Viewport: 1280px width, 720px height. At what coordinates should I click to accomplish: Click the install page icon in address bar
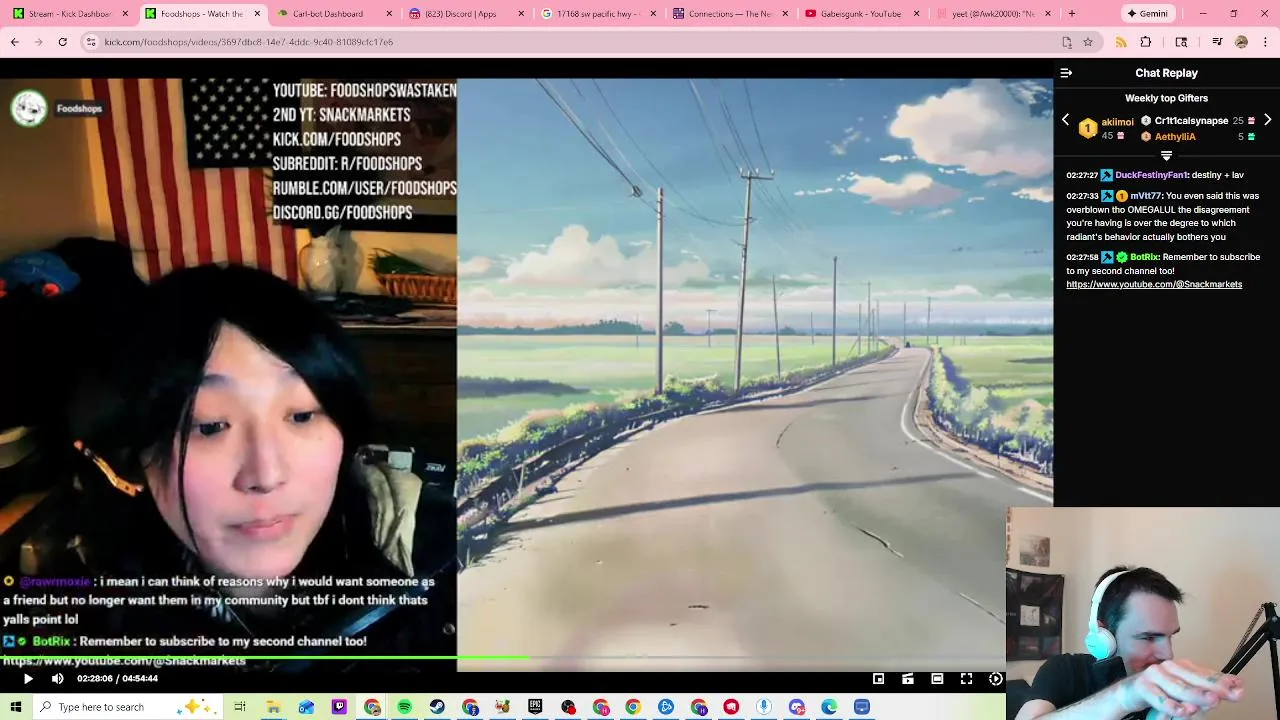1067,42
